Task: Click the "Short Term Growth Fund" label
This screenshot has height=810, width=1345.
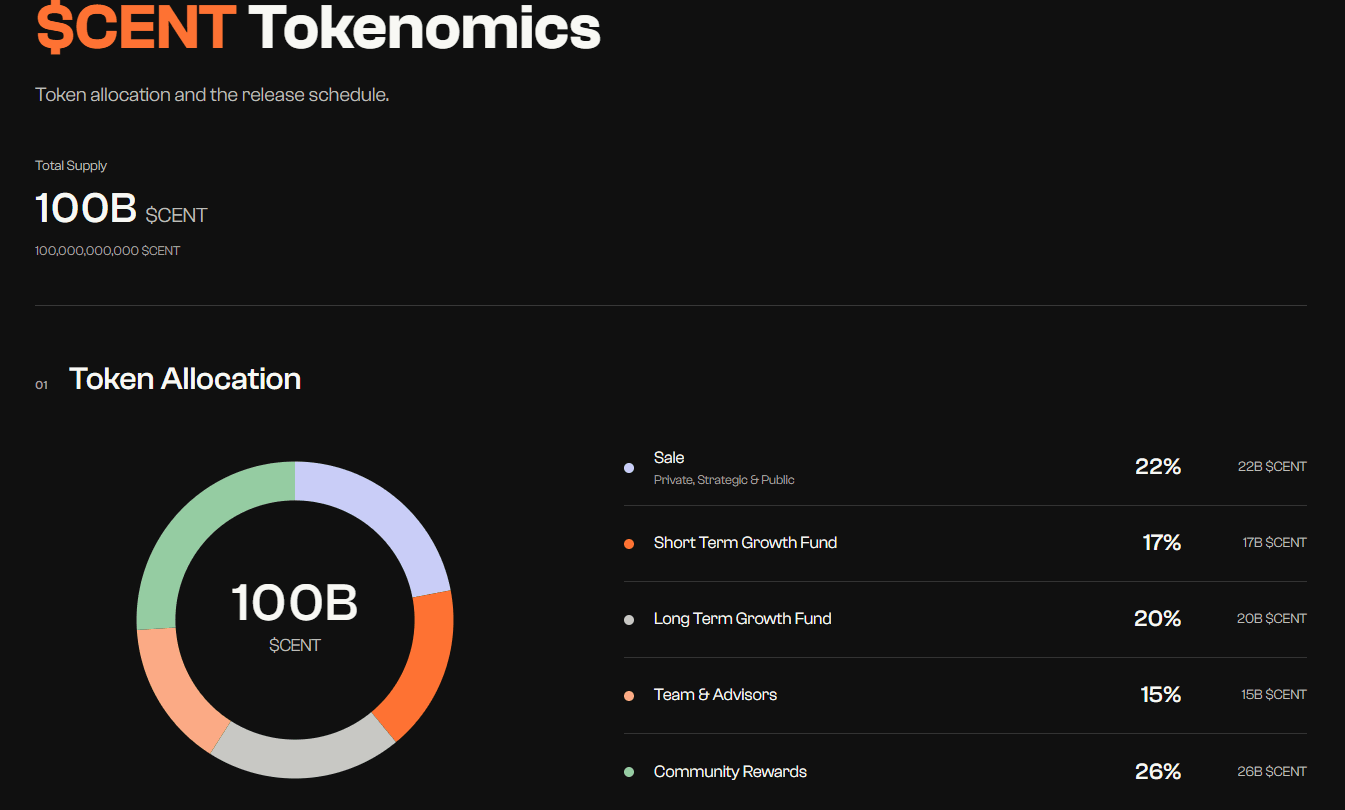Action: tap(745, 542)
